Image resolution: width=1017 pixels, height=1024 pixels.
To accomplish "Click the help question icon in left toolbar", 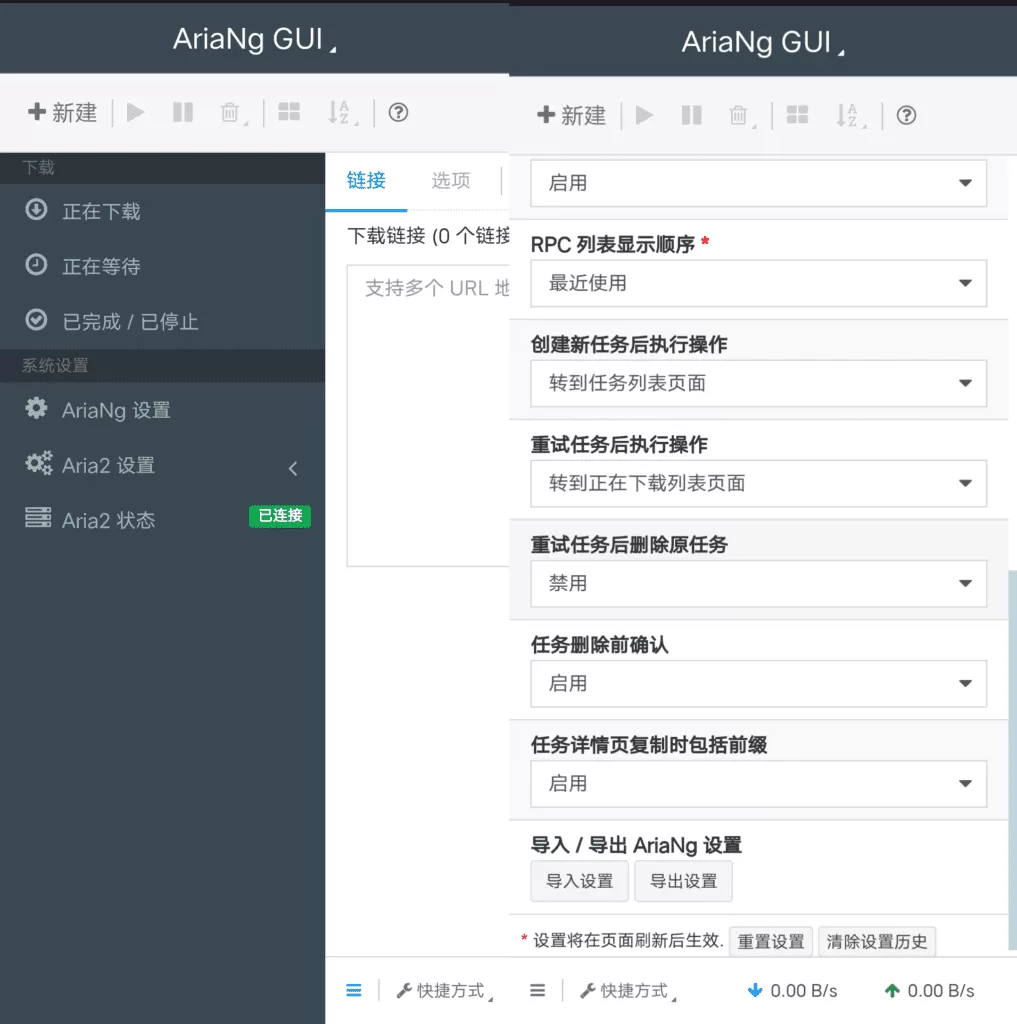I will pos(398,112).
